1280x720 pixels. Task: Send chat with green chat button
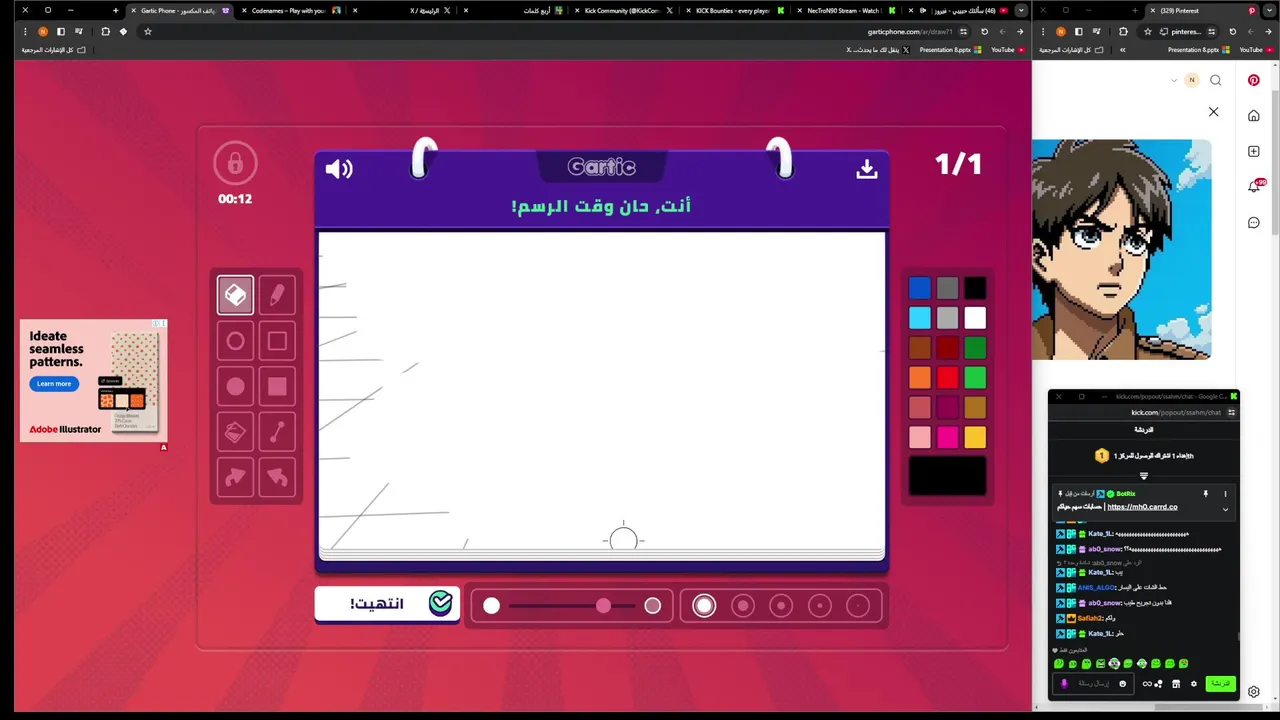(x=1221, y=684)
